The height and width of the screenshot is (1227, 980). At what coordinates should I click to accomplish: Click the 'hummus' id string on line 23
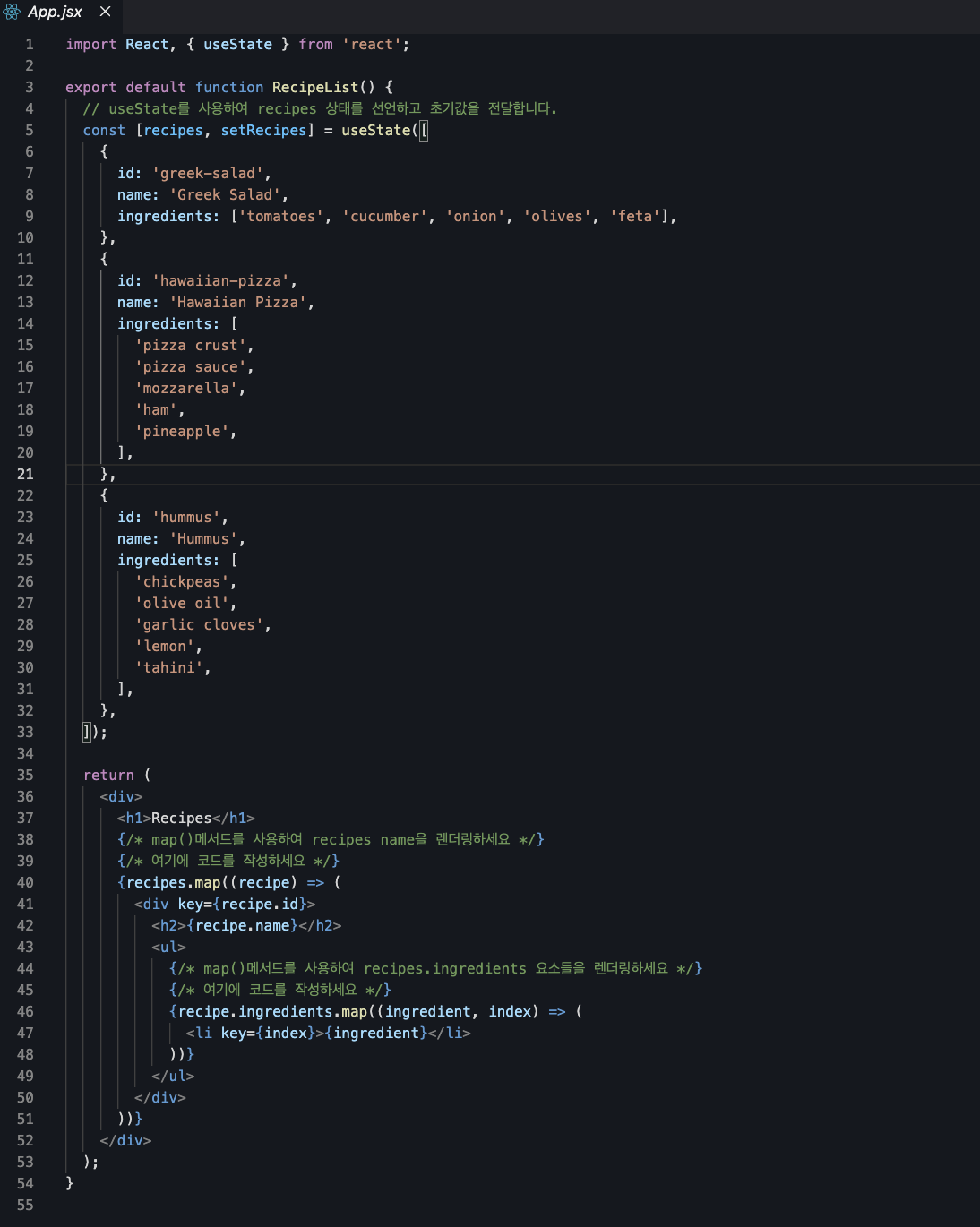pos(186,517)
